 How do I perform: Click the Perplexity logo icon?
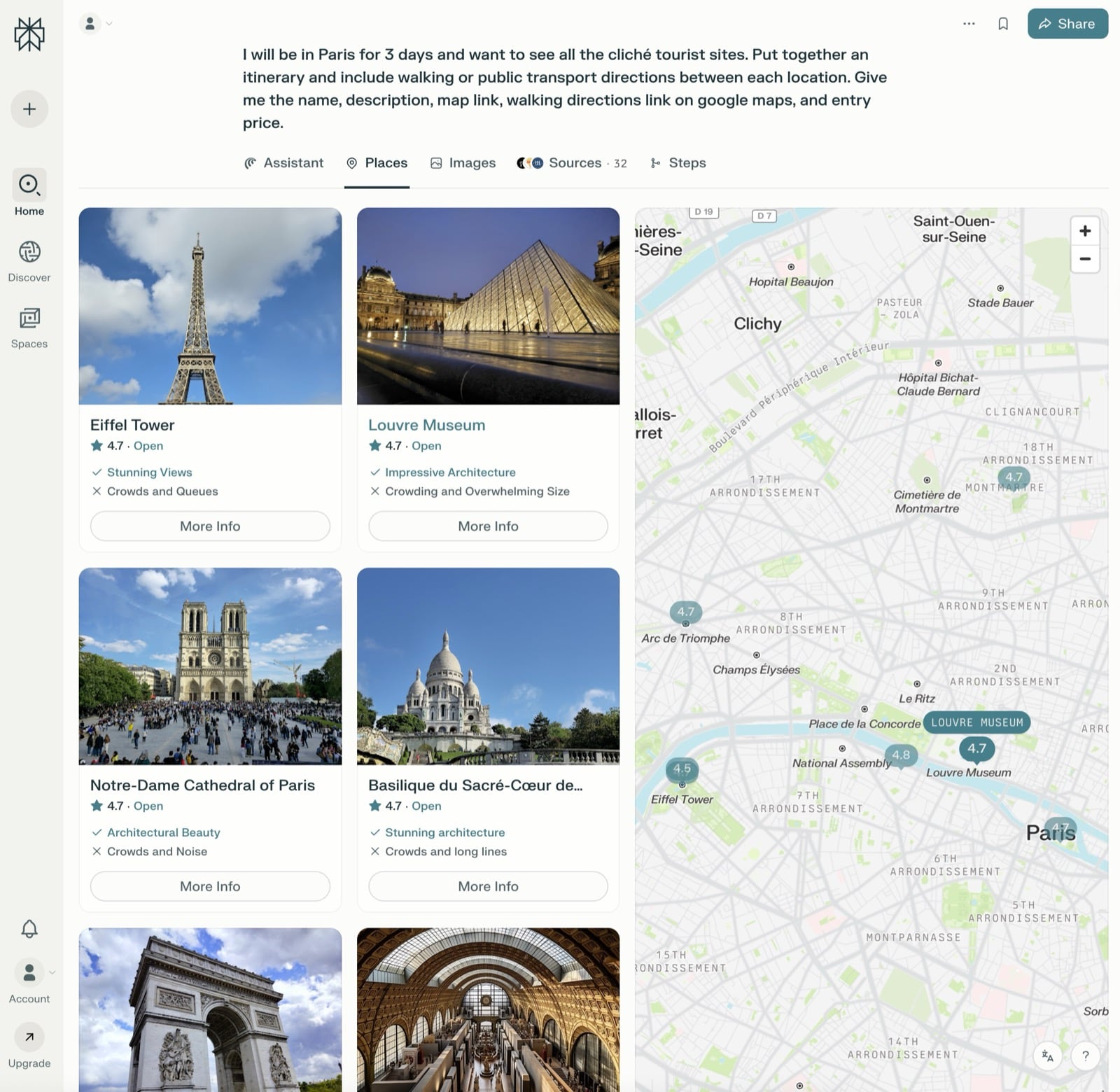coord(29,34)
